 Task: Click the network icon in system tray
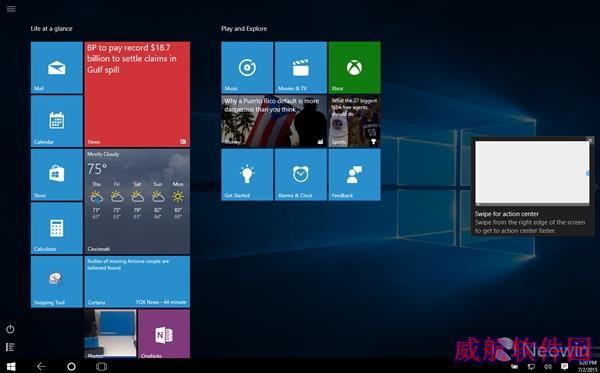click(531, 366)
